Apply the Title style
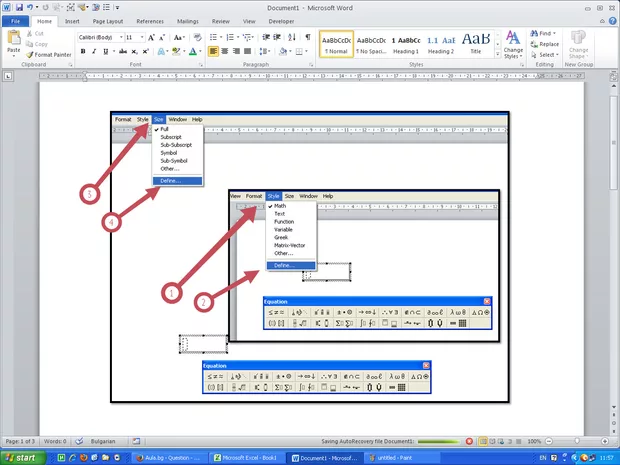620x465 pixels. point(476,45)
